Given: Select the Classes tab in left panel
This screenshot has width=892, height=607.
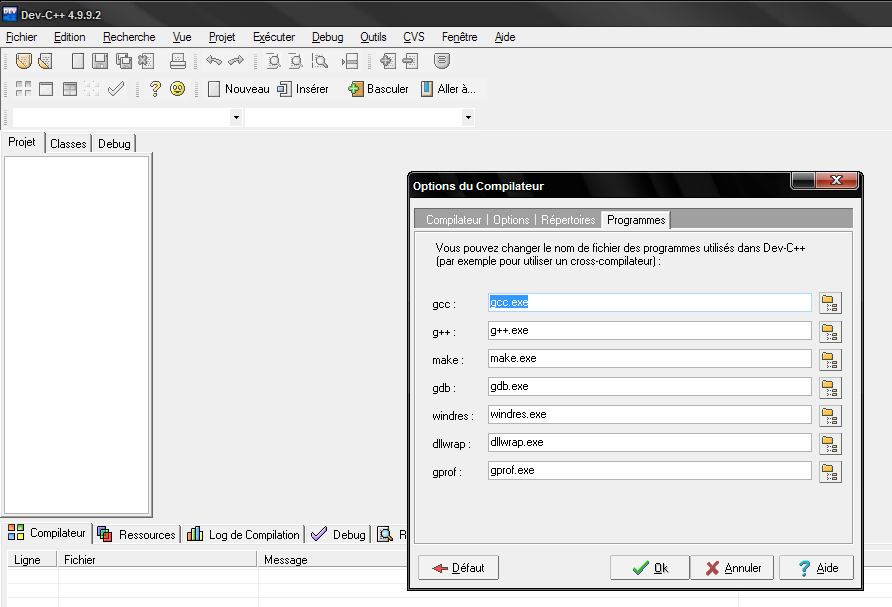Looking at the screenshot, I should click(68, 144).
